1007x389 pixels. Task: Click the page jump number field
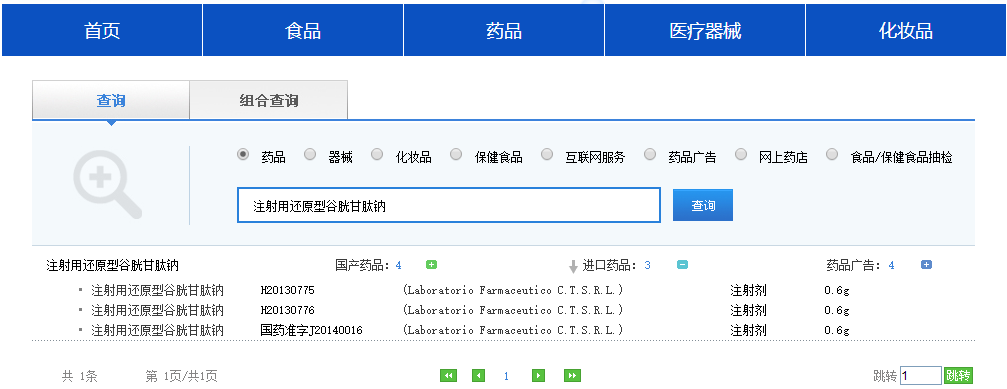click(x=921, y=376)
